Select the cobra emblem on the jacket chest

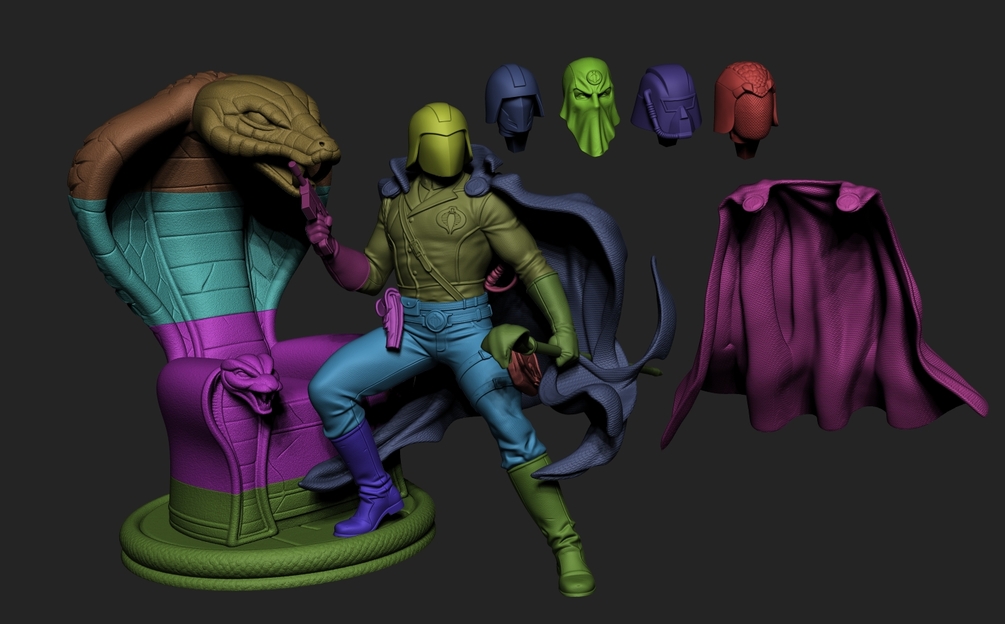click(x=451, y=219)
